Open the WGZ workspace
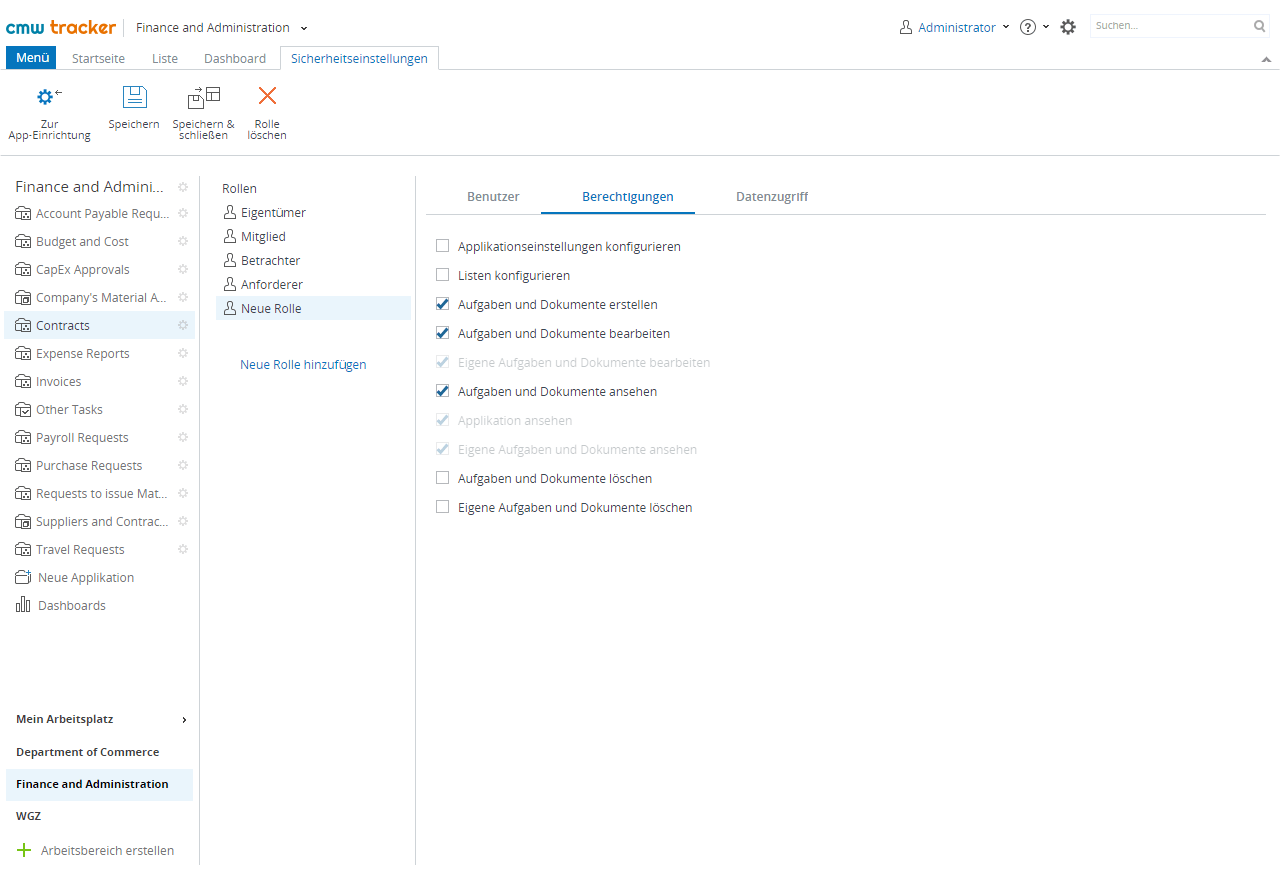1280x875 pixels. pos(29,816)
